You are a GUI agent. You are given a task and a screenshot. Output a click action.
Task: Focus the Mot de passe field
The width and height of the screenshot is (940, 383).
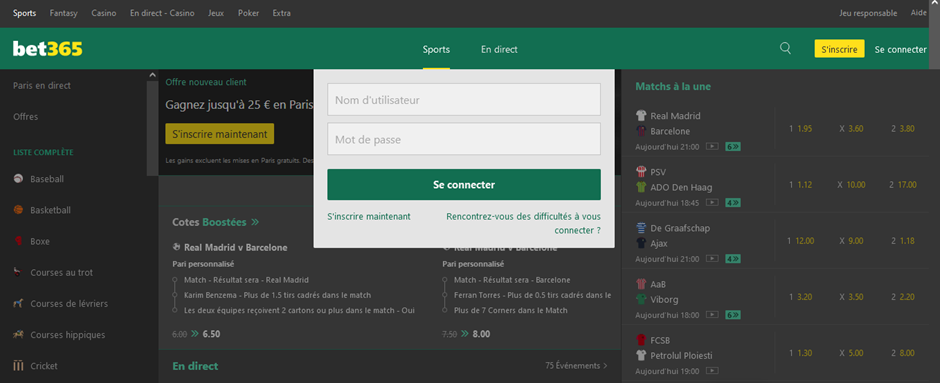pos(464,139)
